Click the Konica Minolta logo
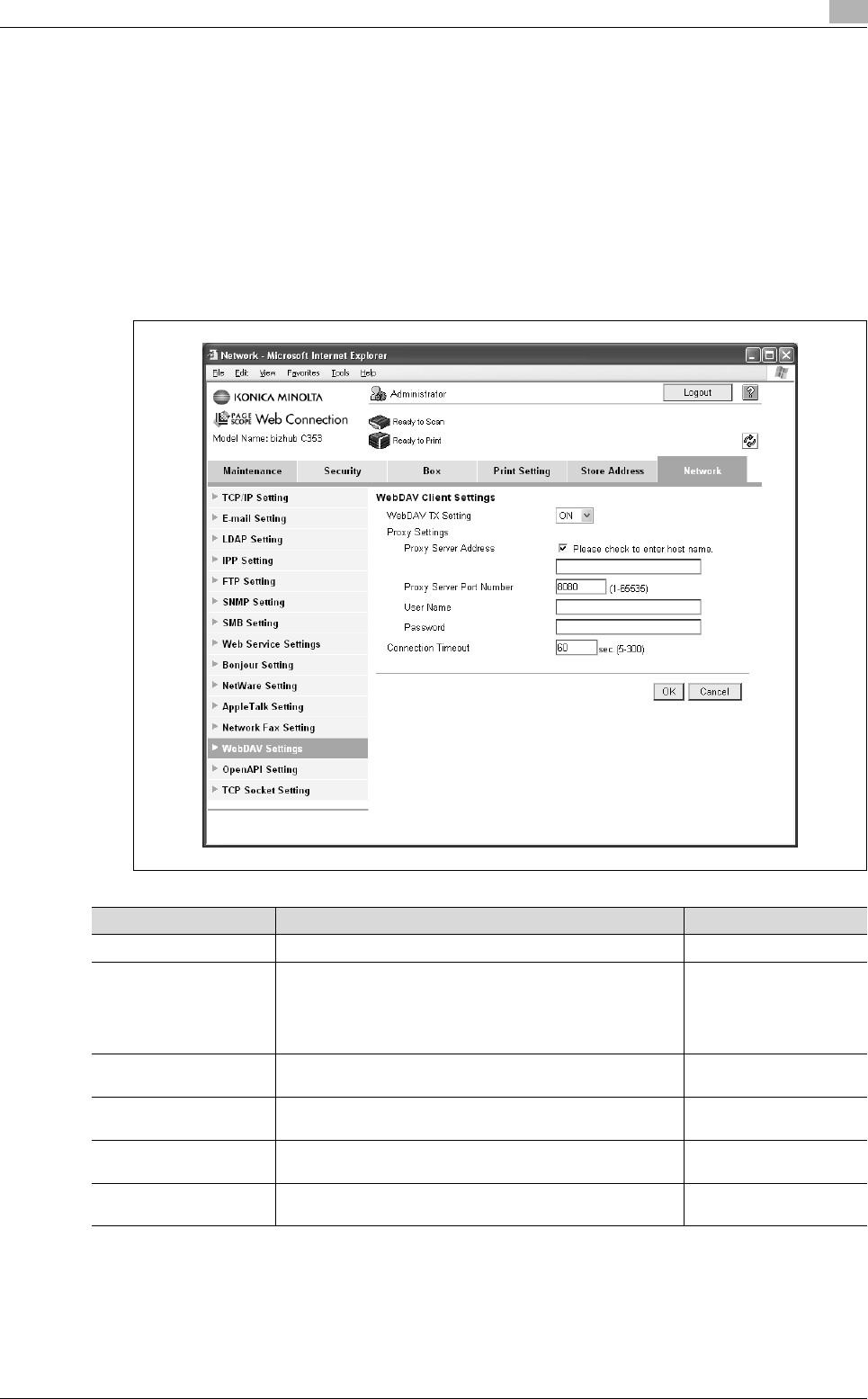Image resolution: width=868 pixels, height=1399 pixels. click(x=268, y=397)
